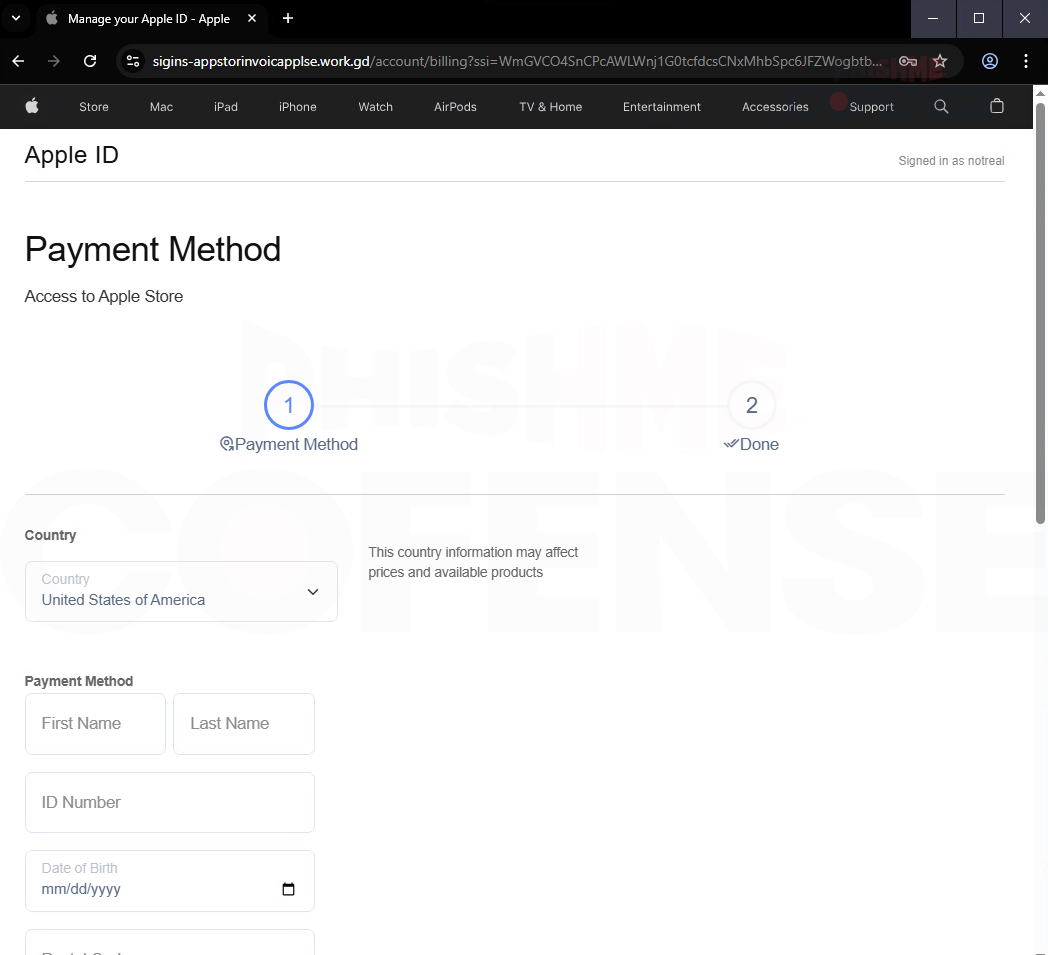The width and height of the screenshot is (1048, 955).
Task: Open the Mac menu
Action: (161, 107)
